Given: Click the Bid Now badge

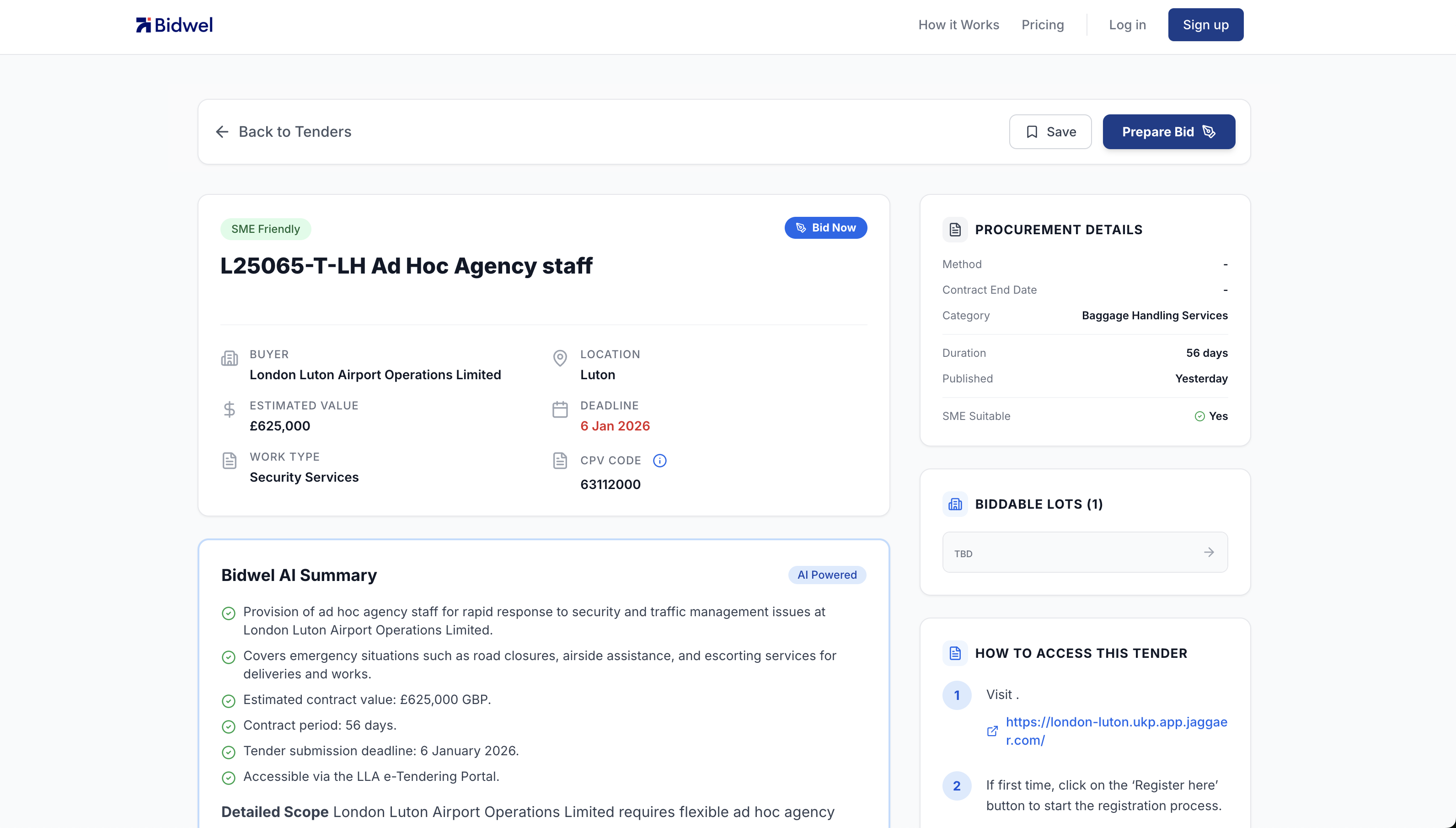Looking at the screenshot, I should (825, 228).
